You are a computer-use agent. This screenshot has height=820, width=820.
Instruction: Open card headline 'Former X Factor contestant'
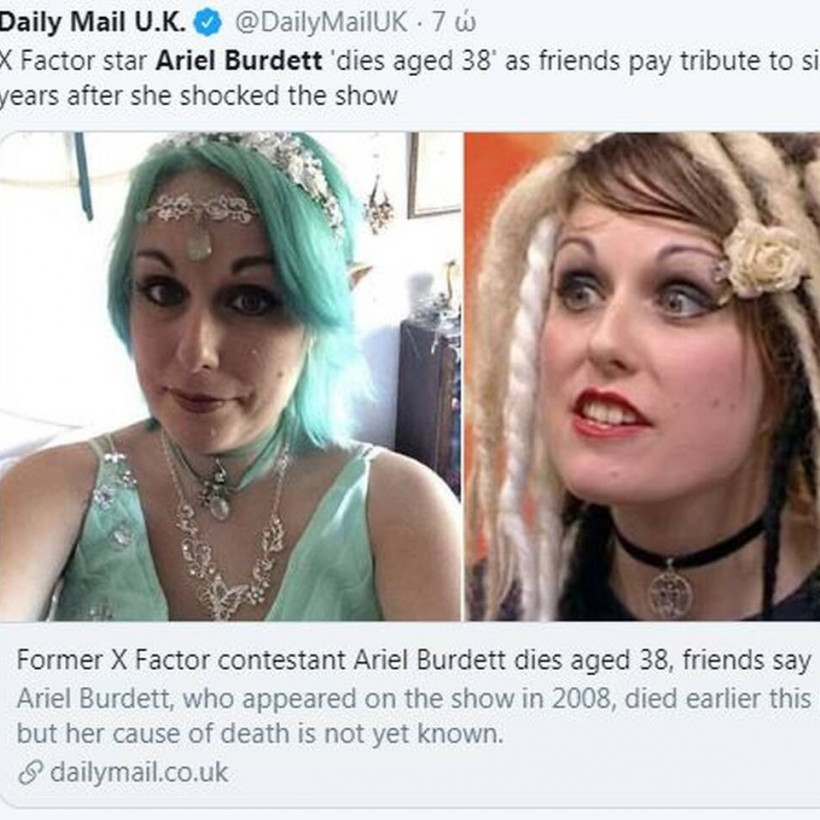pyautogui.click(x=413, y=660)
